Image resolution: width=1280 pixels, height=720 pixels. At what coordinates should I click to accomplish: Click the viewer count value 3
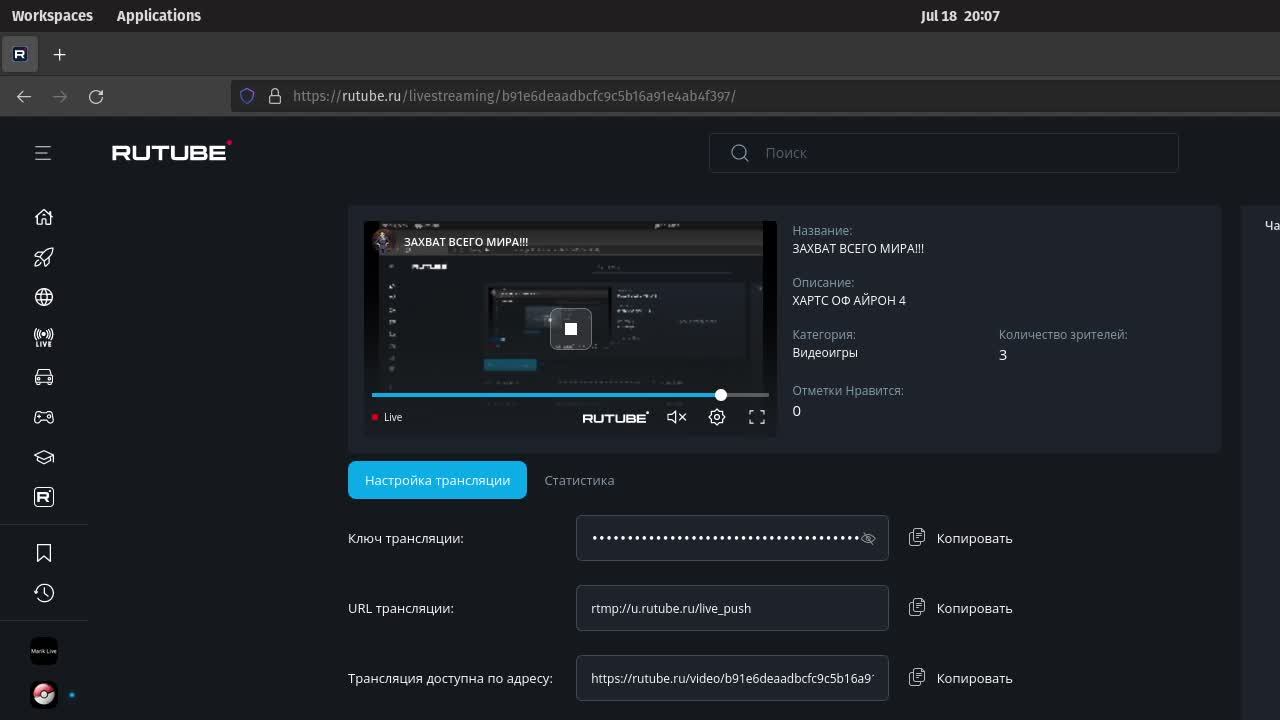(1003, 355)
